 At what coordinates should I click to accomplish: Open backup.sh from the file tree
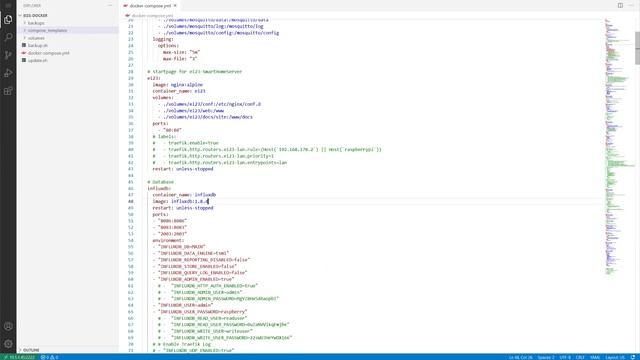tap(38, 45)
